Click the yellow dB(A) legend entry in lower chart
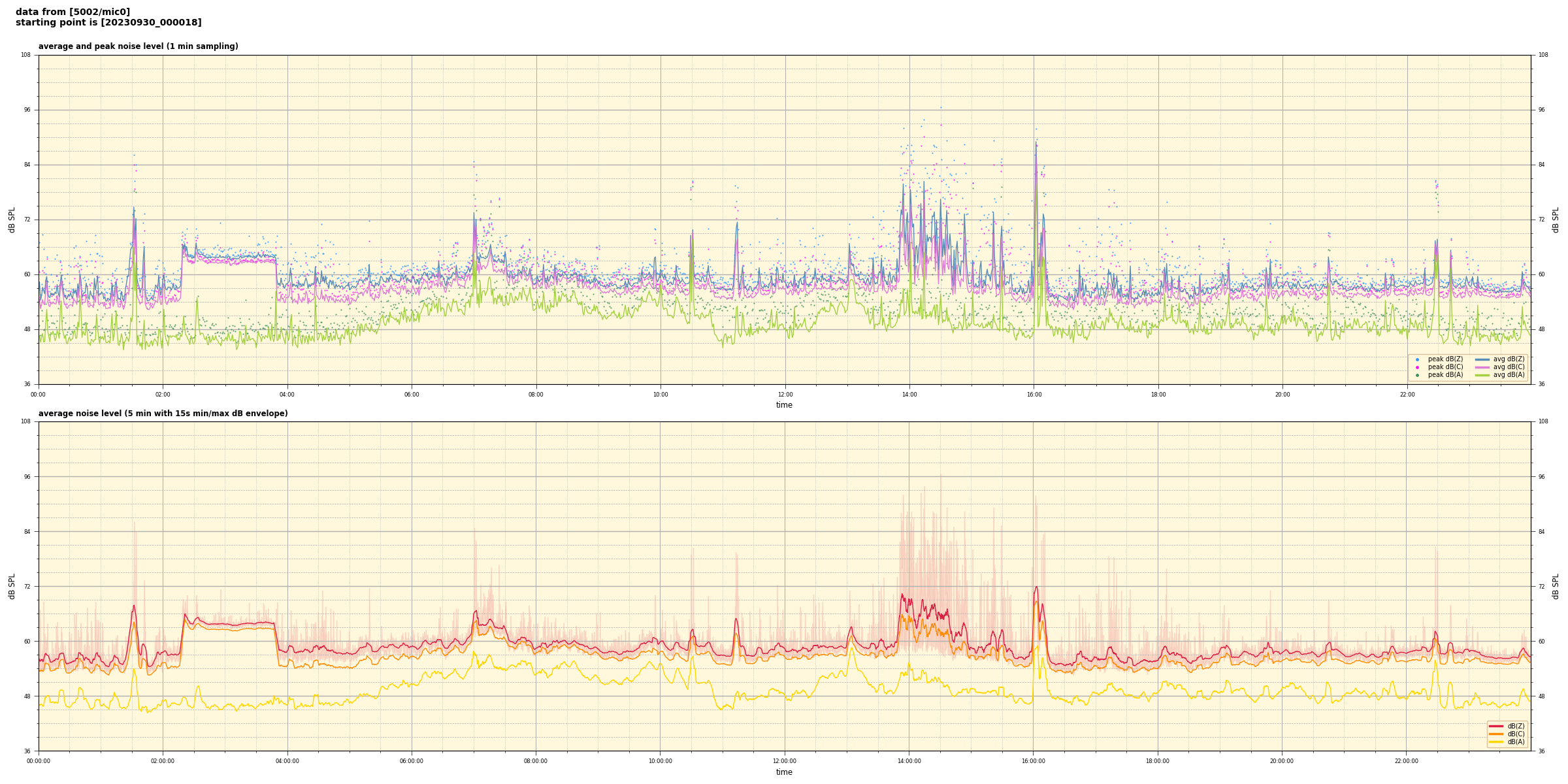Image resolution: width=1568 pixels, height=784 pixels. (x=1496, y=742)
